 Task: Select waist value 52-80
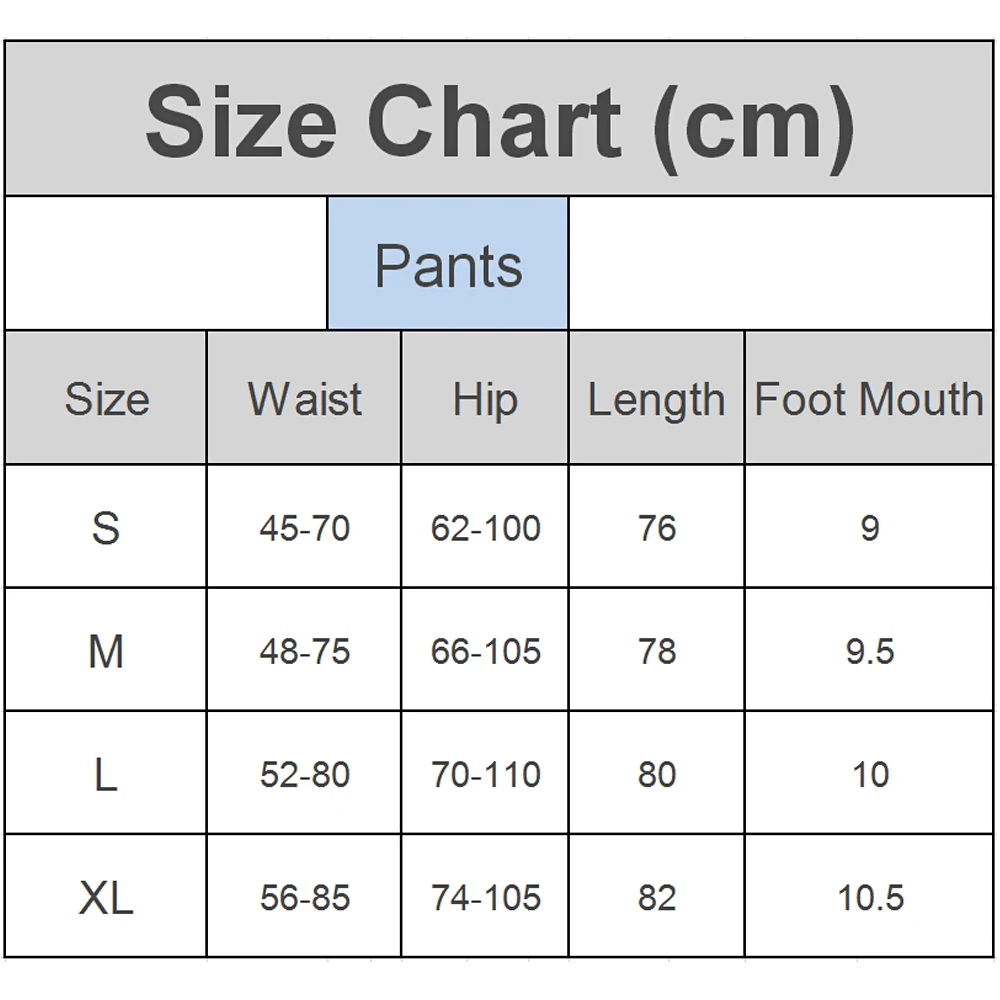(x=304, y=774)
